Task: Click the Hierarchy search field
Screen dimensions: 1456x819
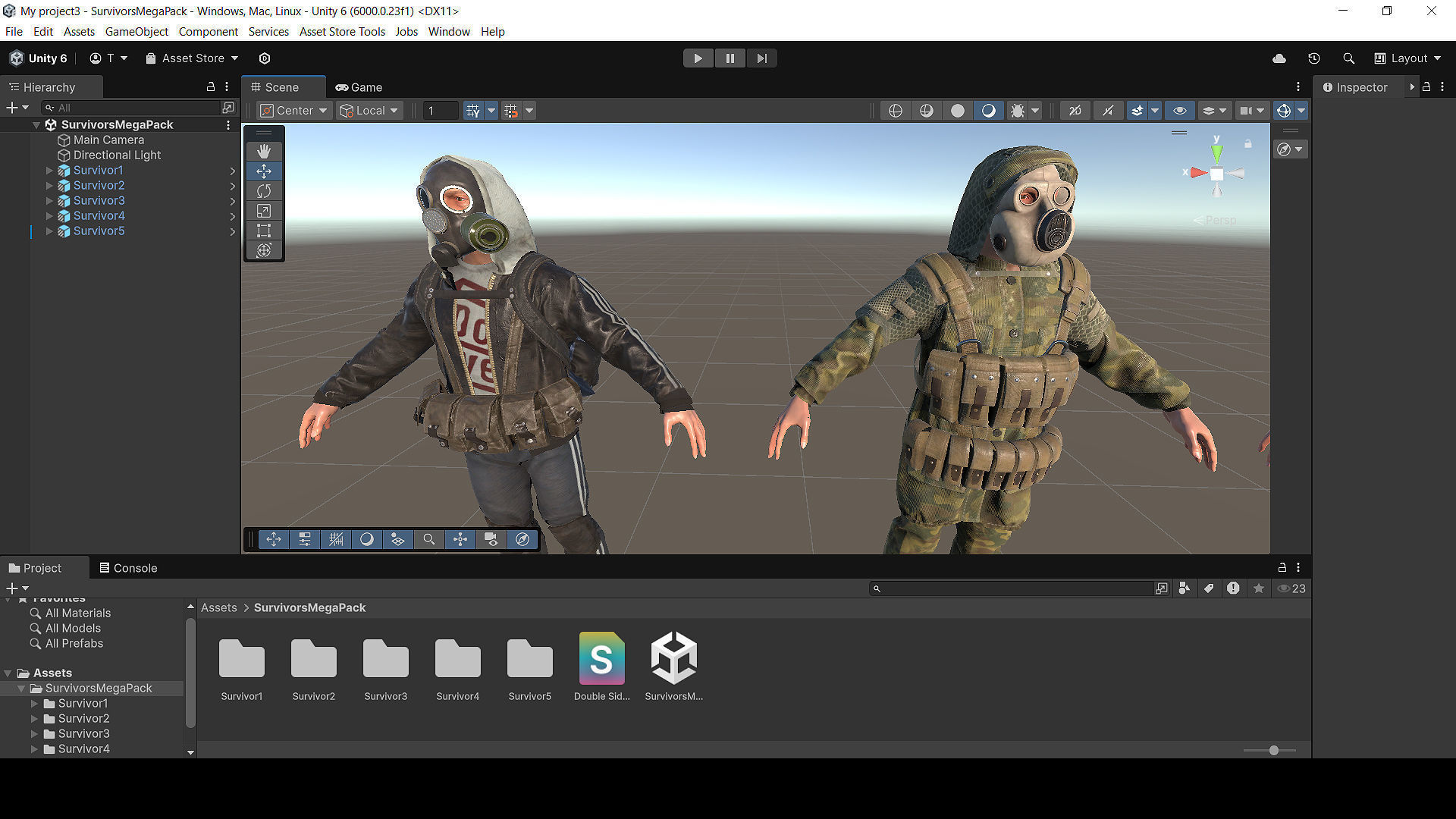Action: pyautogui.click(x=131, y=108)
